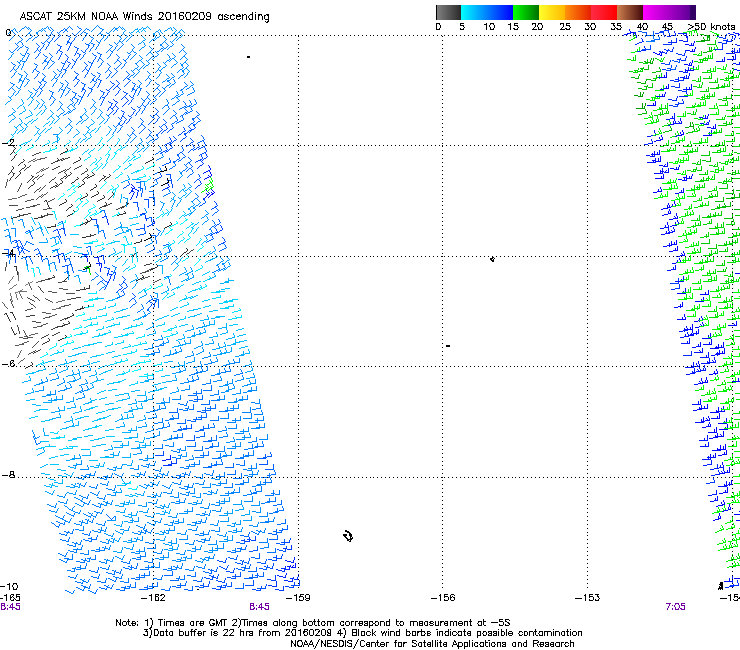Click the '-156' longitude label
This screenshot has width=740, height=650.
tap(443, 598)
